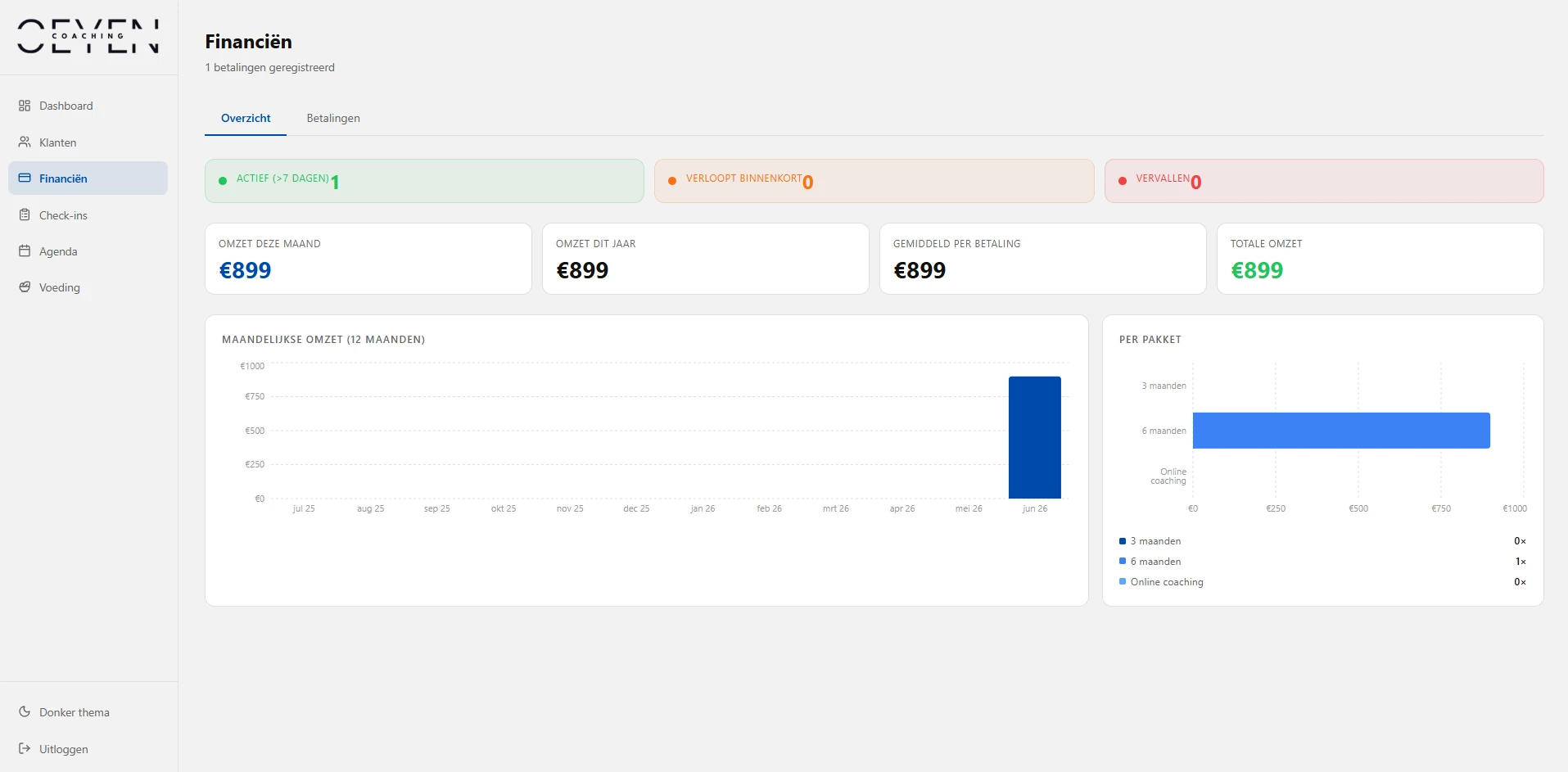Screen dimensions: 1568x772
Task: Go to Klanten in sidebar
Action: [88, 142]
